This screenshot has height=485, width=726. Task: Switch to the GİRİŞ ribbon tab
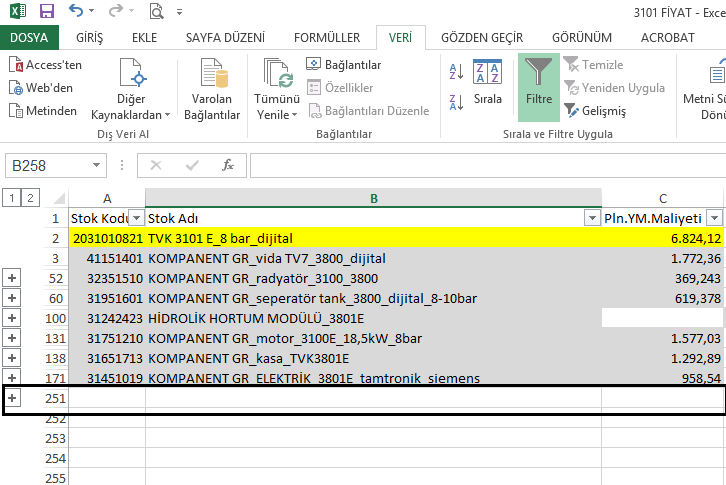point(89,38)
